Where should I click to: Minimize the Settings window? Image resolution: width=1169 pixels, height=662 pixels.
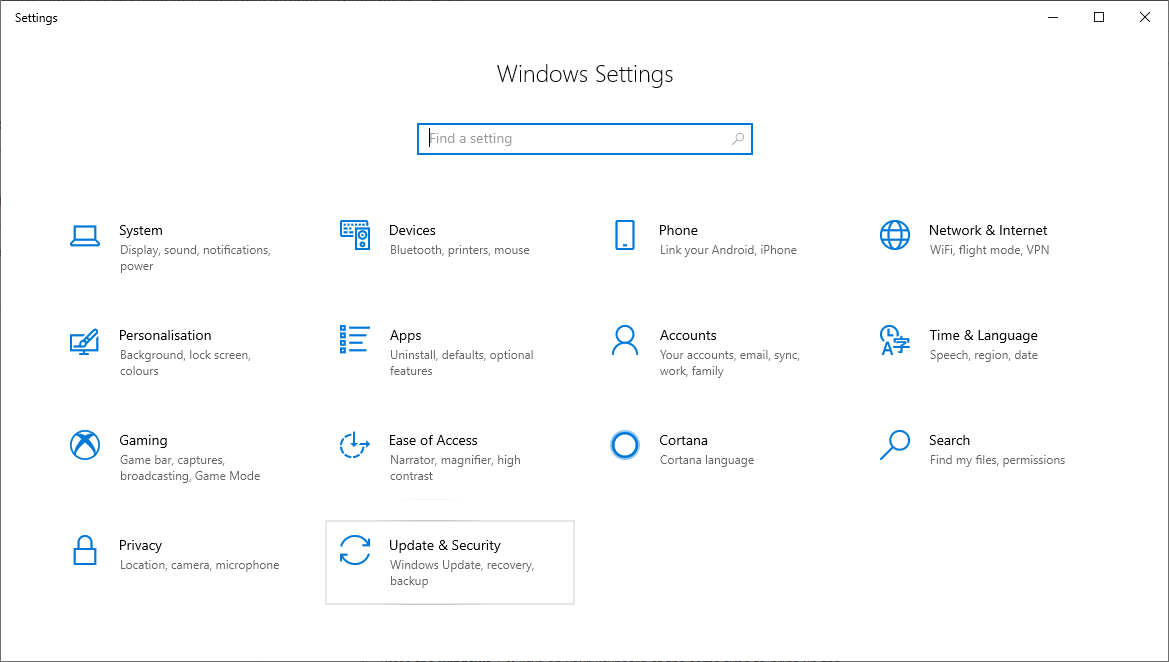point(1053,17)
